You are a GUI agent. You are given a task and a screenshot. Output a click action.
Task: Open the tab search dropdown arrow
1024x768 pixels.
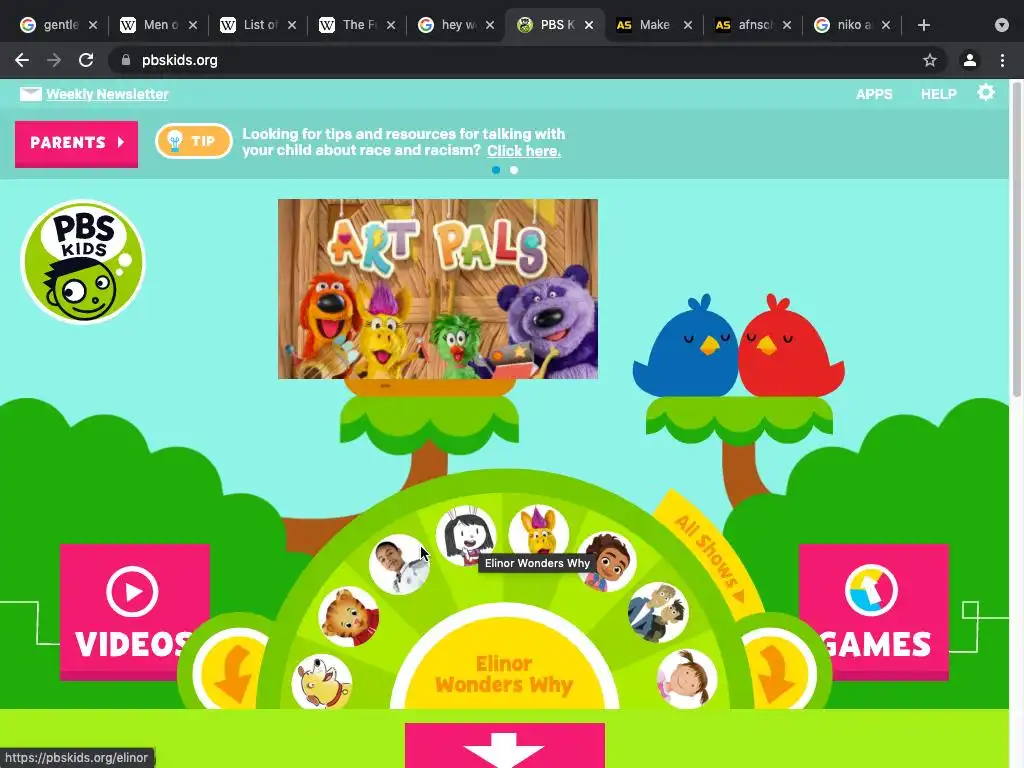click(1002, 25)
